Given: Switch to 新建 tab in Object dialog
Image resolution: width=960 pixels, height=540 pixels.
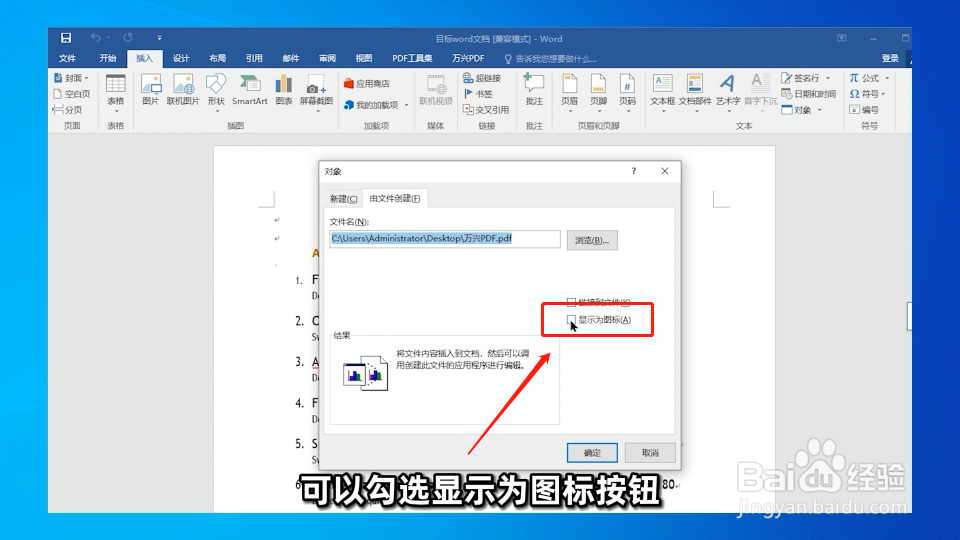Looking at the screenshot, I should pos(343,198).
